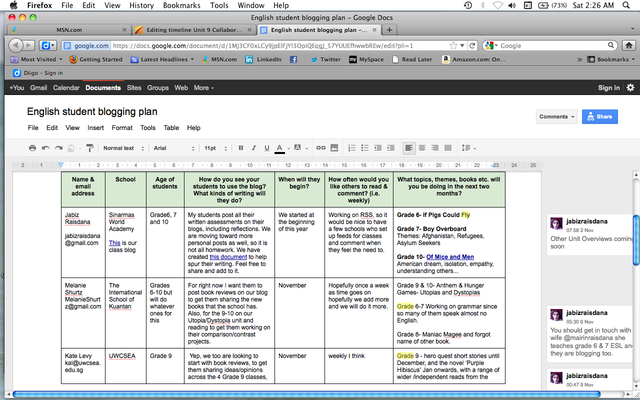Viewport: 640px width, 400px height.
Task: Open Gmail from Google bar
Action: point(38,87)
